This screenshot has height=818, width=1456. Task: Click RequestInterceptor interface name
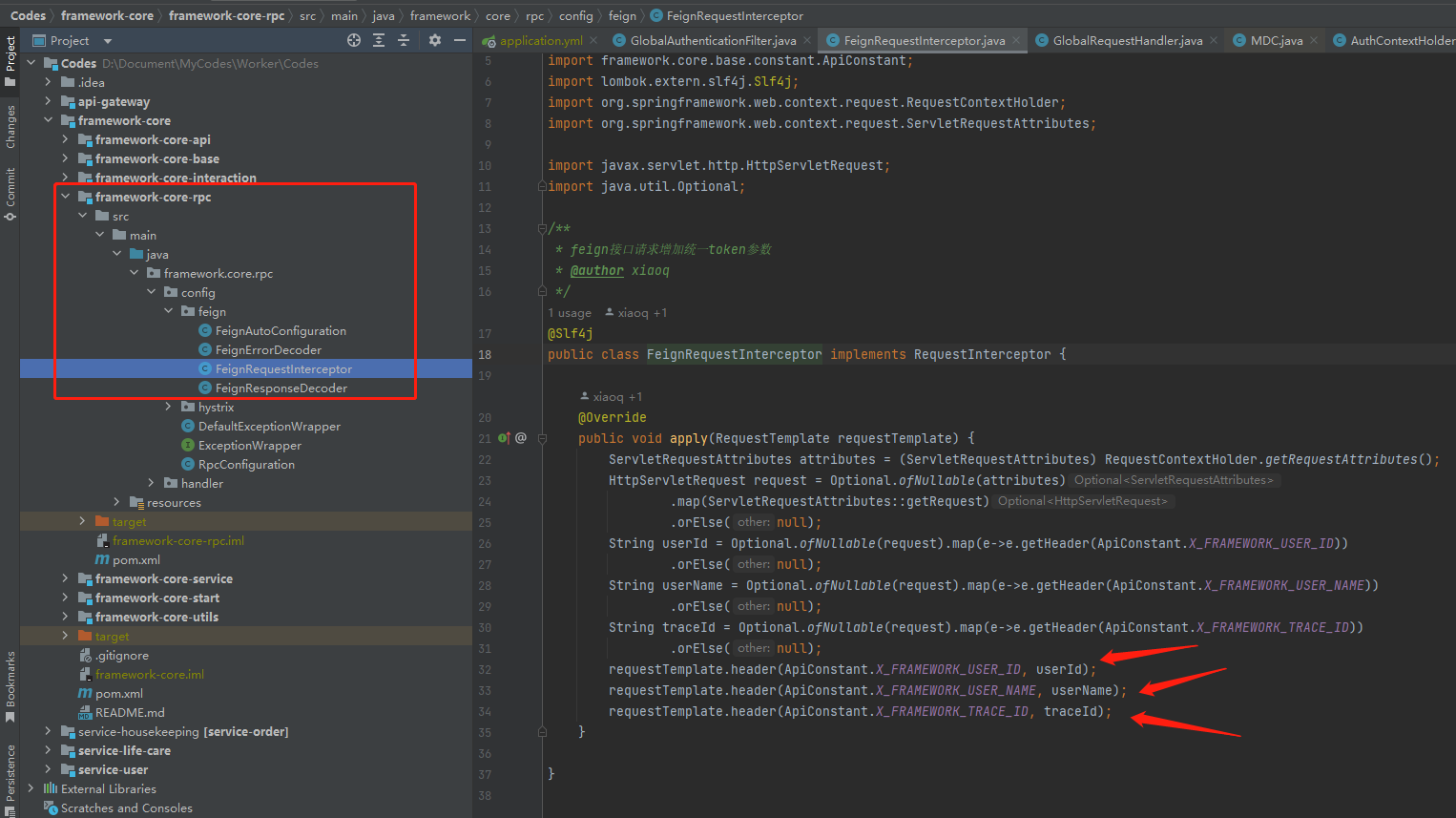click(x=983, y=354)
